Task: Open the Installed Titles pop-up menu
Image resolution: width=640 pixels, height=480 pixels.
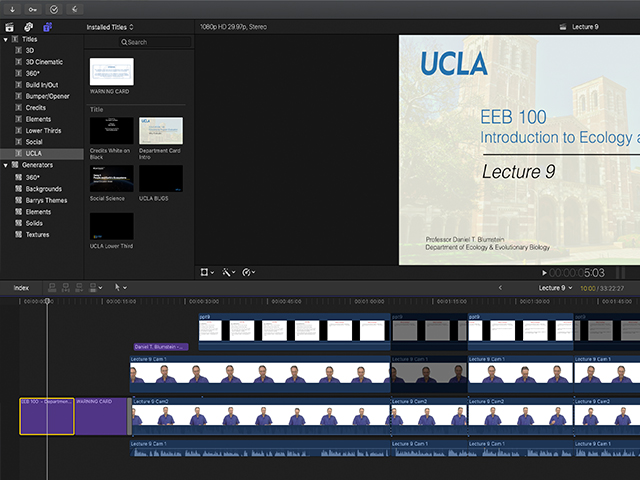Action: point(110,27)
